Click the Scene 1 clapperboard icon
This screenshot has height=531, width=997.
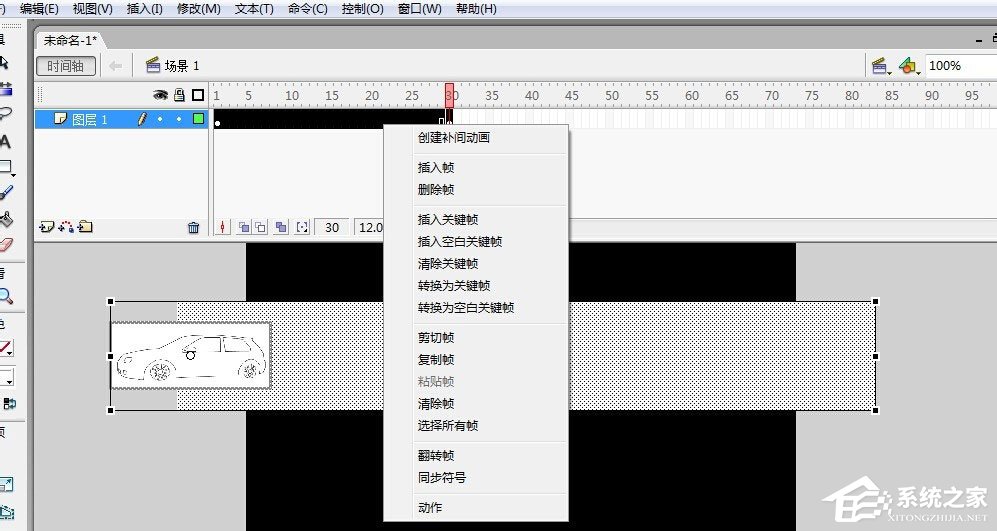(153, 65)
